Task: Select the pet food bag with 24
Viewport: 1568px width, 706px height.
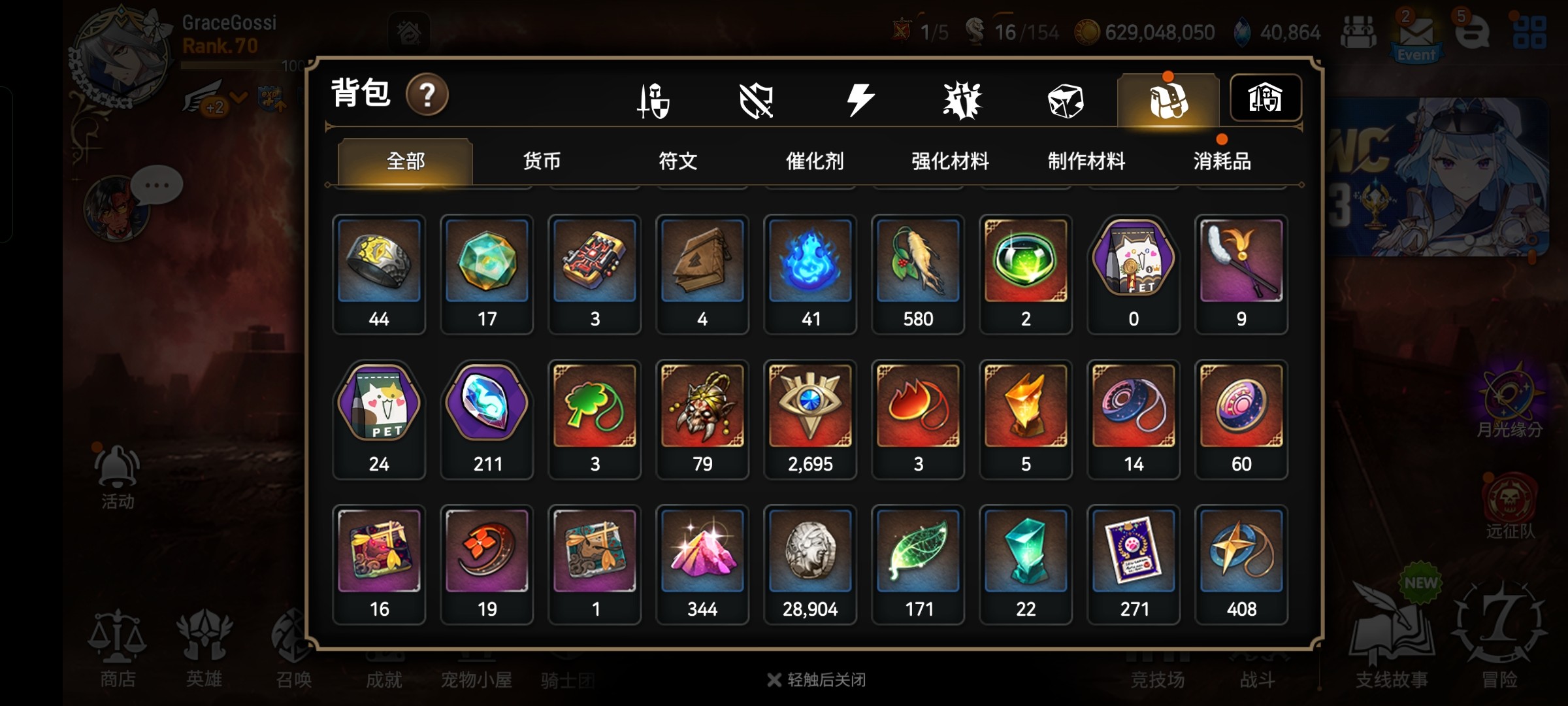Action: coord(379,420)
